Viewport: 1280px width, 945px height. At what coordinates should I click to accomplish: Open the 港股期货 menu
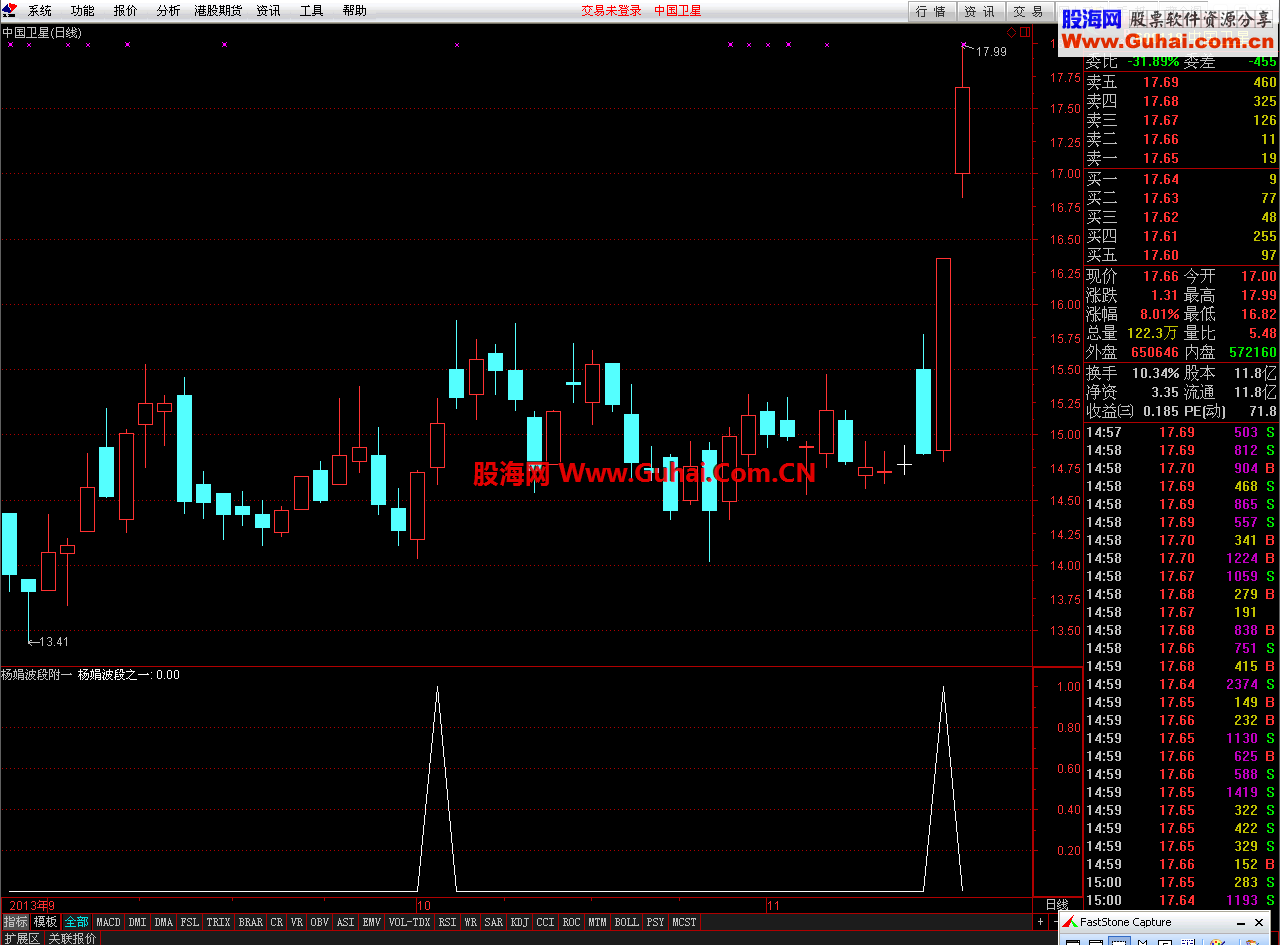pyautogui.click(x=218, y=11)
